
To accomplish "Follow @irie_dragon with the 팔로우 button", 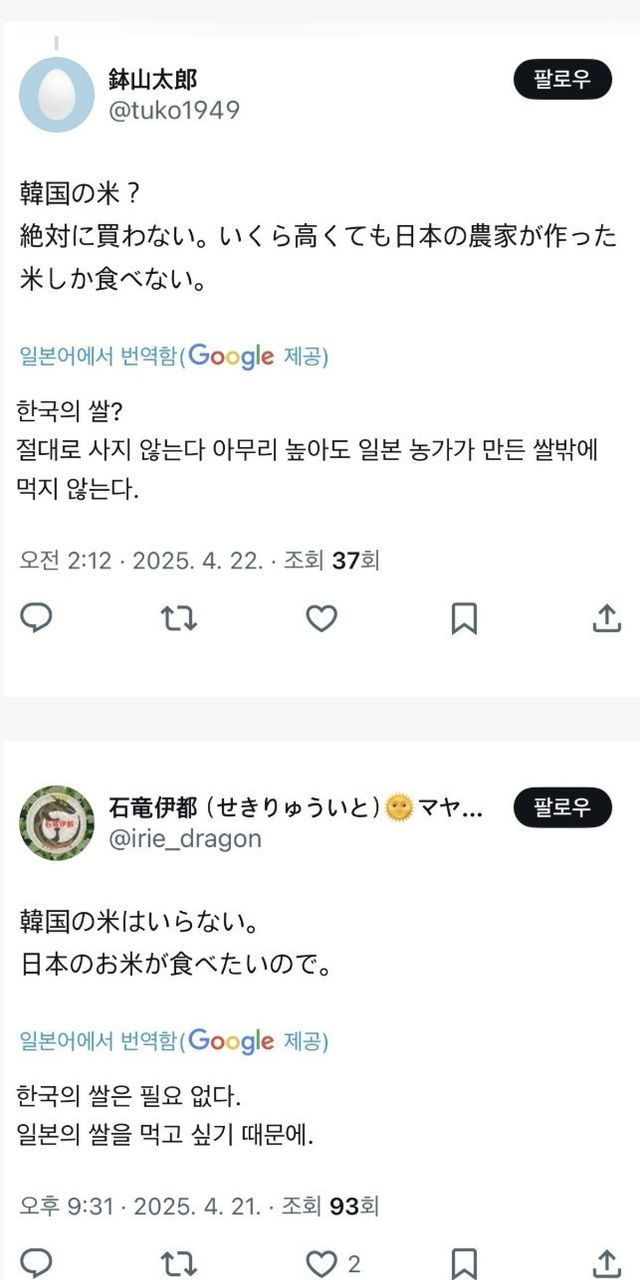I will tap(562, 806).
